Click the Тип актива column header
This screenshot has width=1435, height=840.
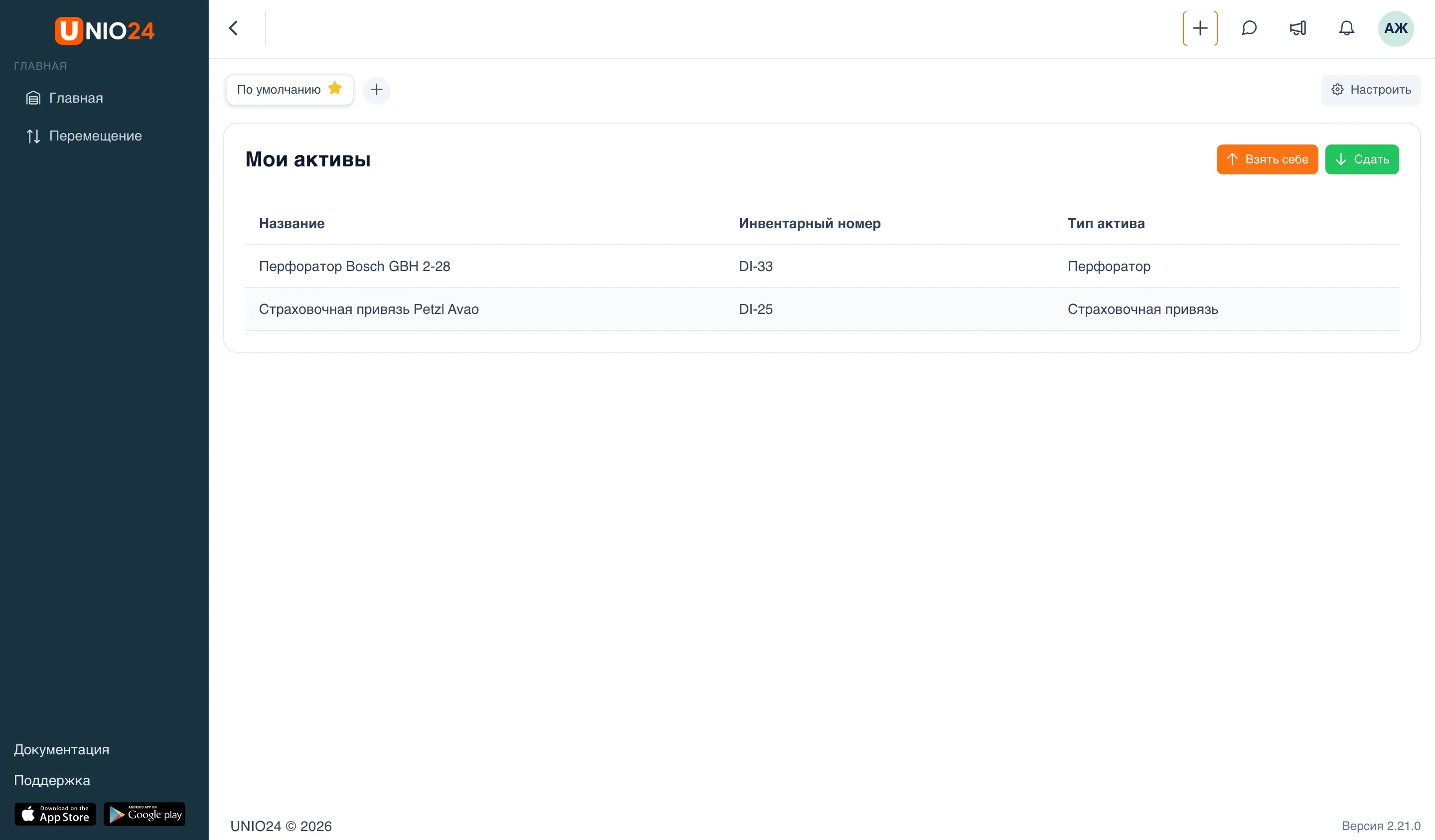pos(1106,223)
